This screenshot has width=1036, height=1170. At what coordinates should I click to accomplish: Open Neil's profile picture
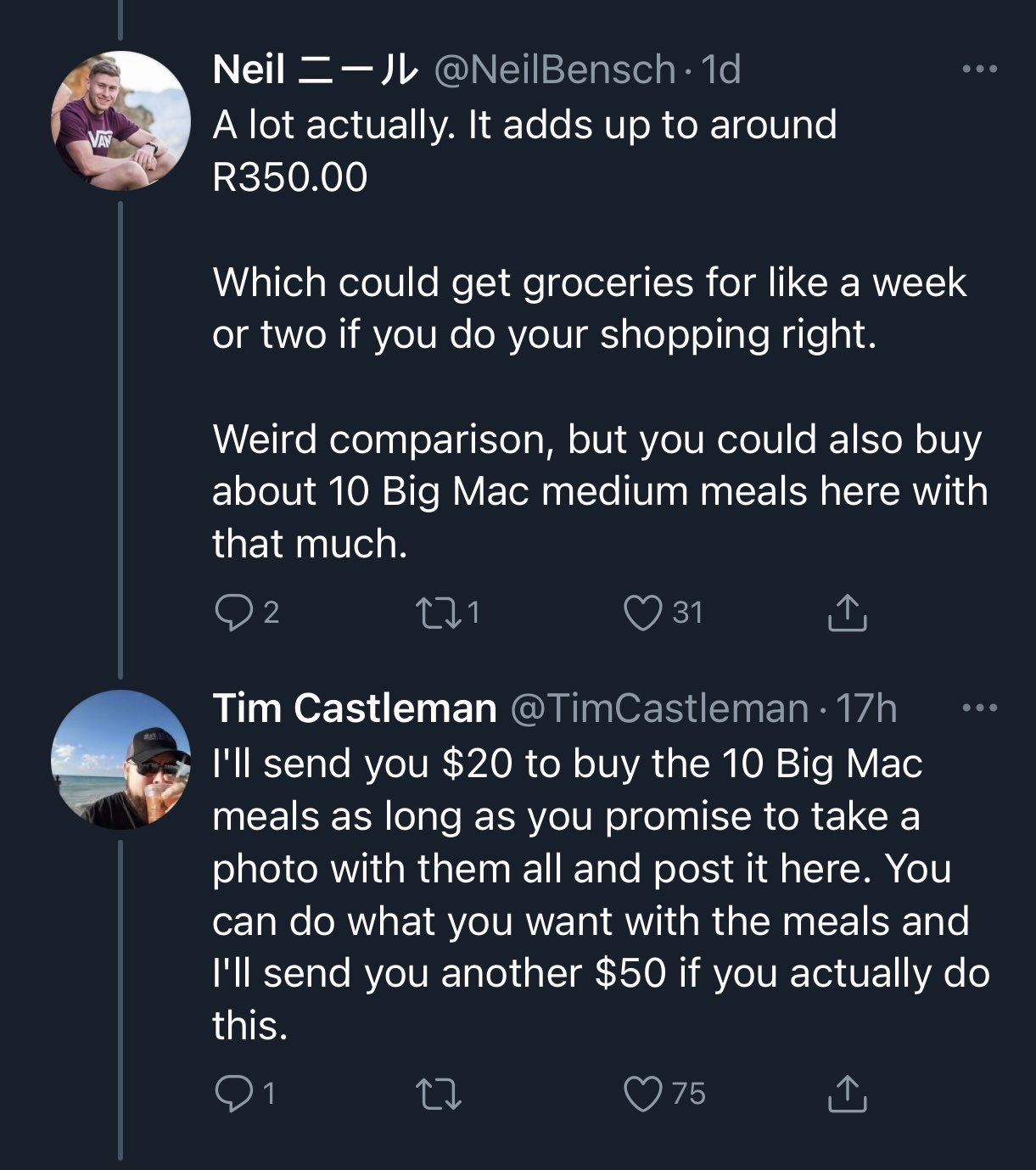[x=120, y=120]
